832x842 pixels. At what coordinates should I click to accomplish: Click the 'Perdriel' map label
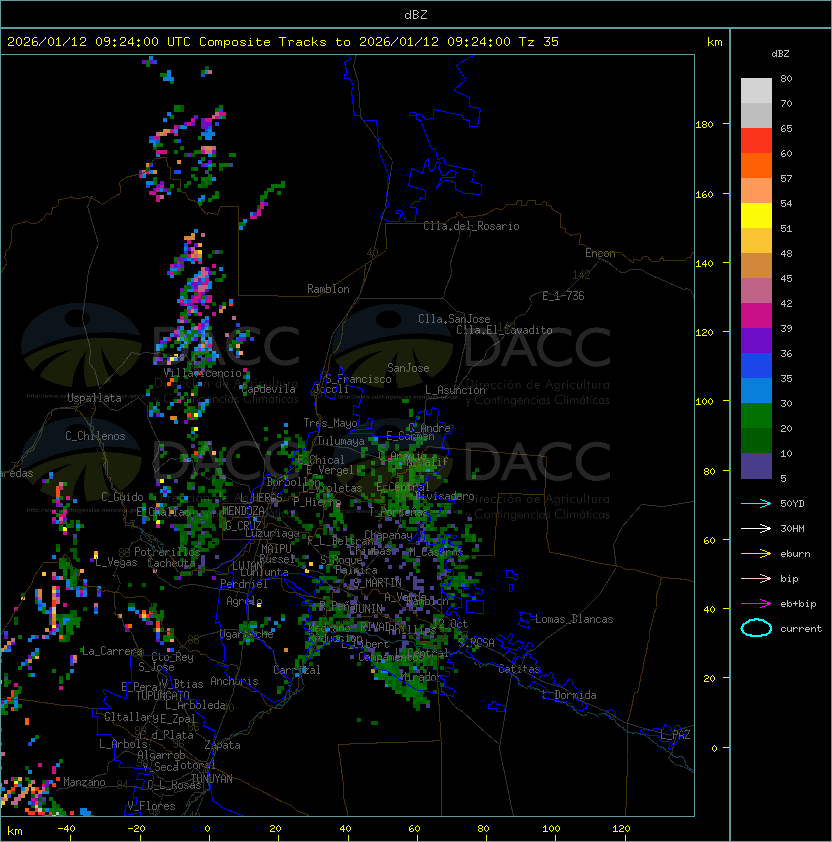(x=244, y=584)
